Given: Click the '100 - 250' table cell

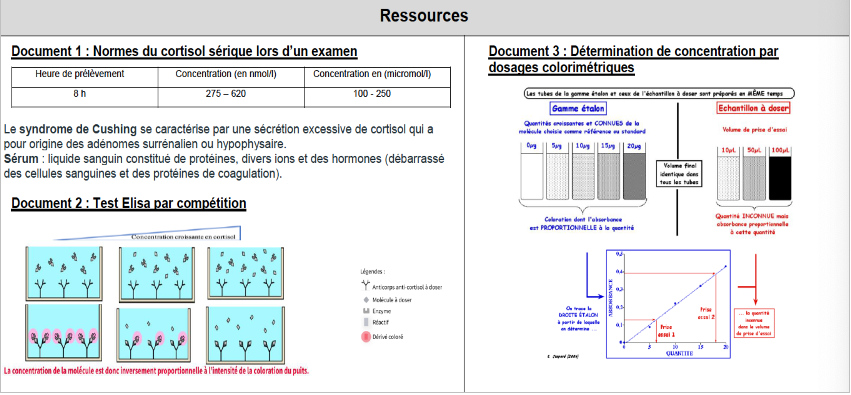Looking at the screenshot, I should pyautogui.click(x=372, y=94).
